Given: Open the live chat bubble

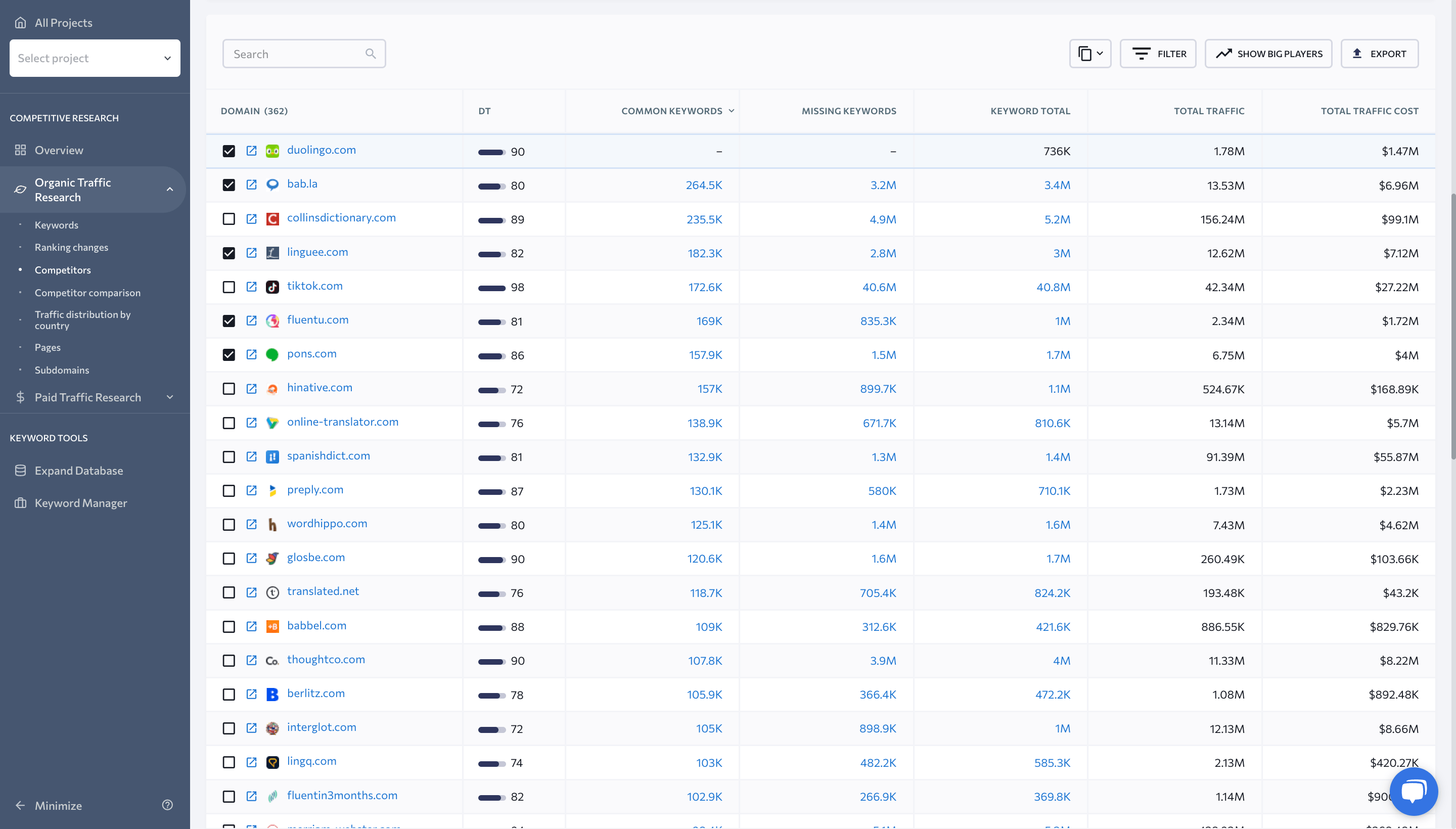Looking at the screenshot, I should tap(1414, 792).
